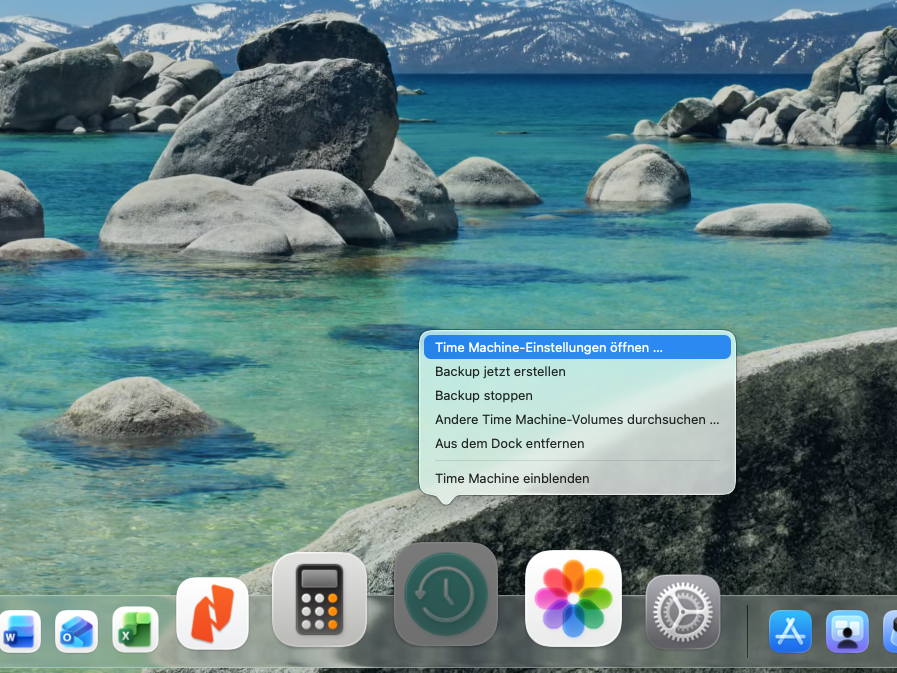Viewport: 897px width, 673px height.
Task: Click the partially visible rightmost Dock icon
Action: point(890,631)
